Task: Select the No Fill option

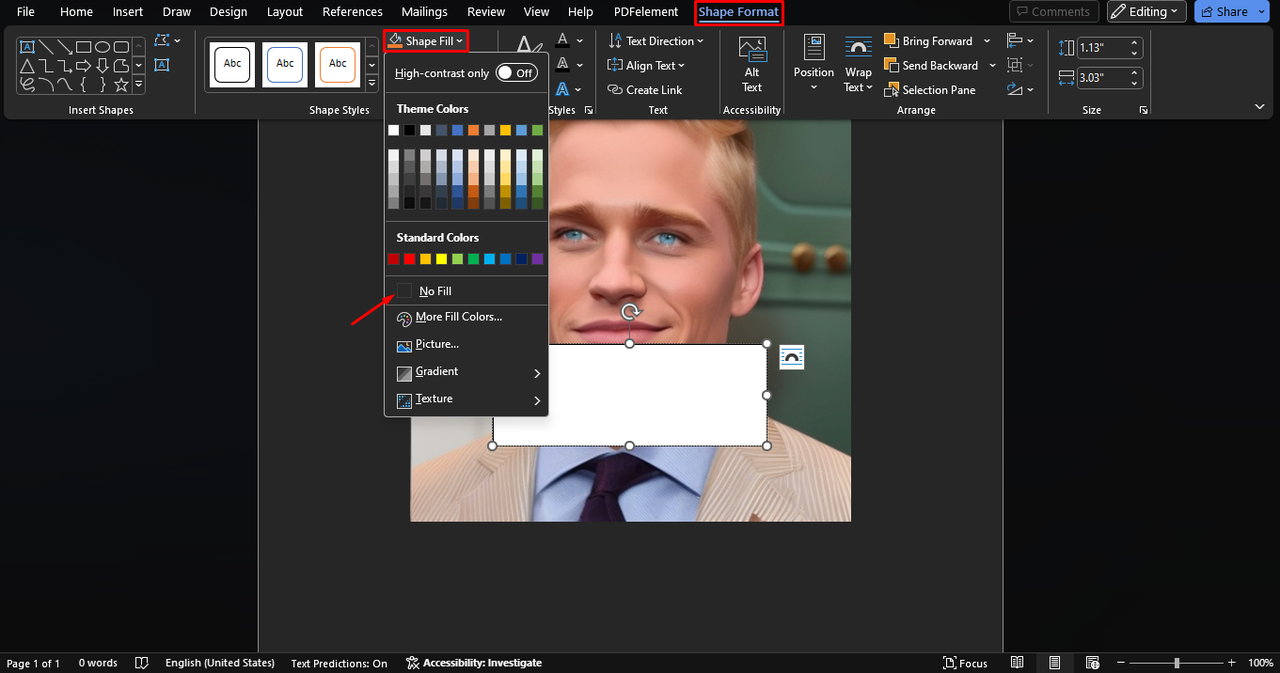Action: click(x=435, y=291)
